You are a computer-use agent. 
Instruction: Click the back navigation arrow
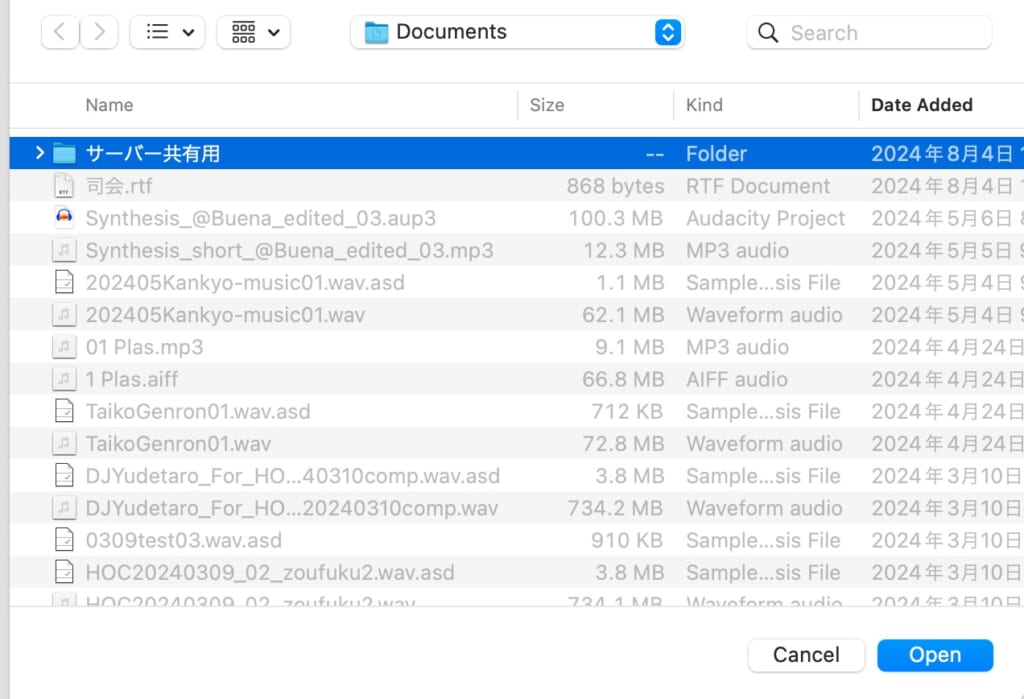(59, 31)
